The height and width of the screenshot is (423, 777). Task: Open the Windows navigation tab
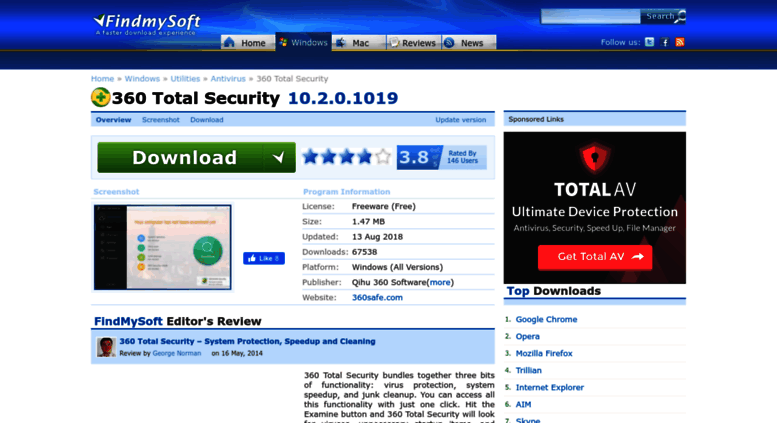303,42
